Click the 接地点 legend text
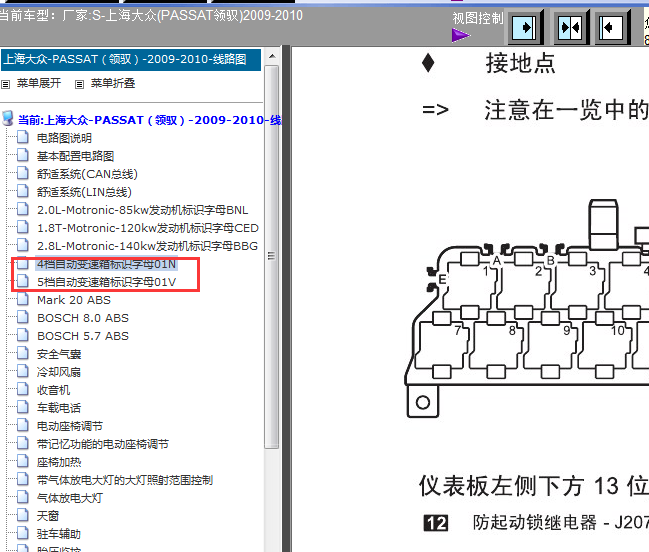This screenshot has width=649, height=552. [520, 63]
